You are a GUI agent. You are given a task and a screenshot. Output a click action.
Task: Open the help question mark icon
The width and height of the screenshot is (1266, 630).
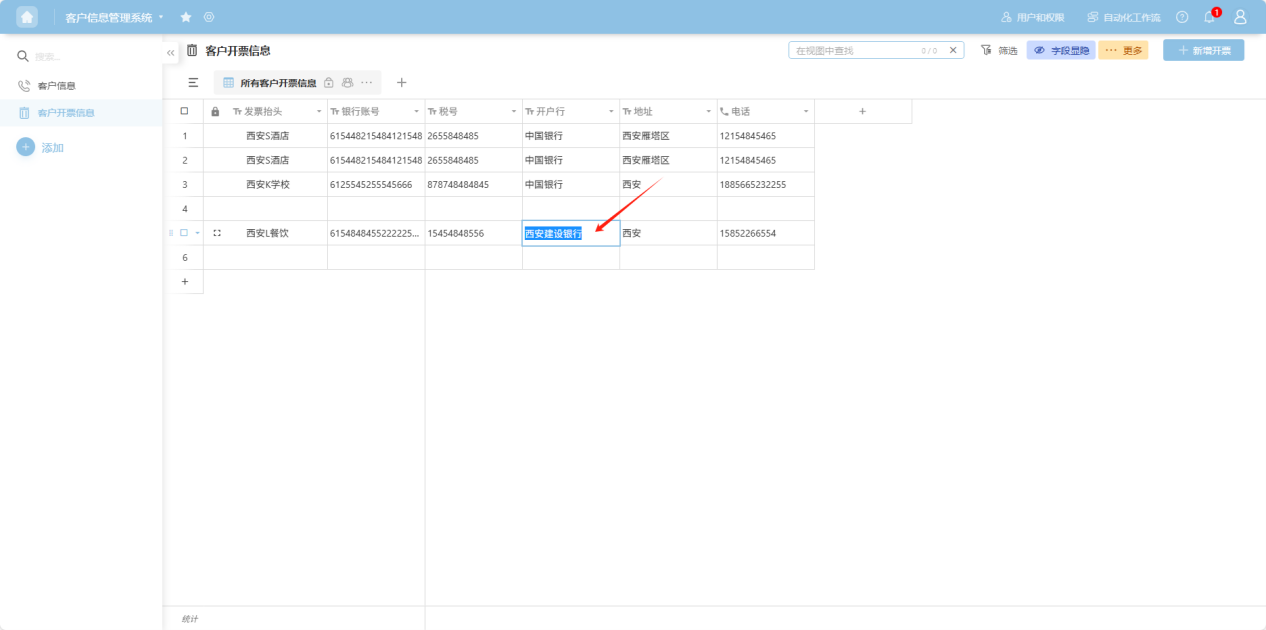(1182, 17)
